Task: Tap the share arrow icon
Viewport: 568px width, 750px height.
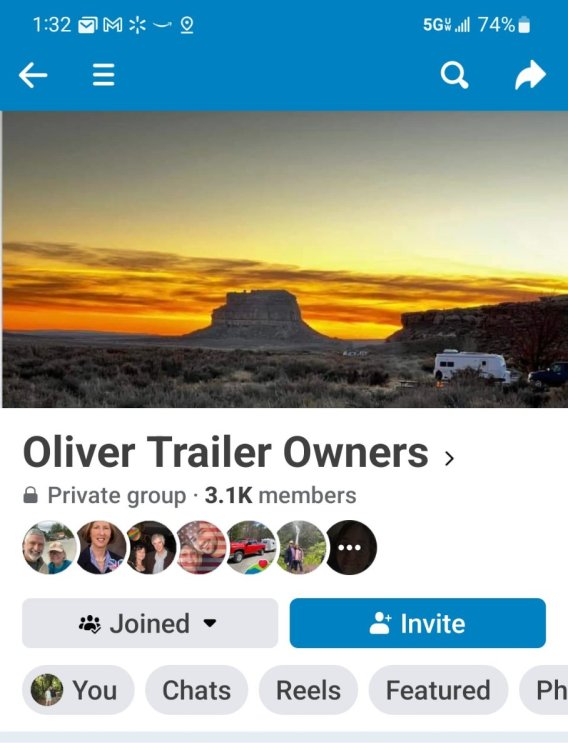Action: (530, 75)
